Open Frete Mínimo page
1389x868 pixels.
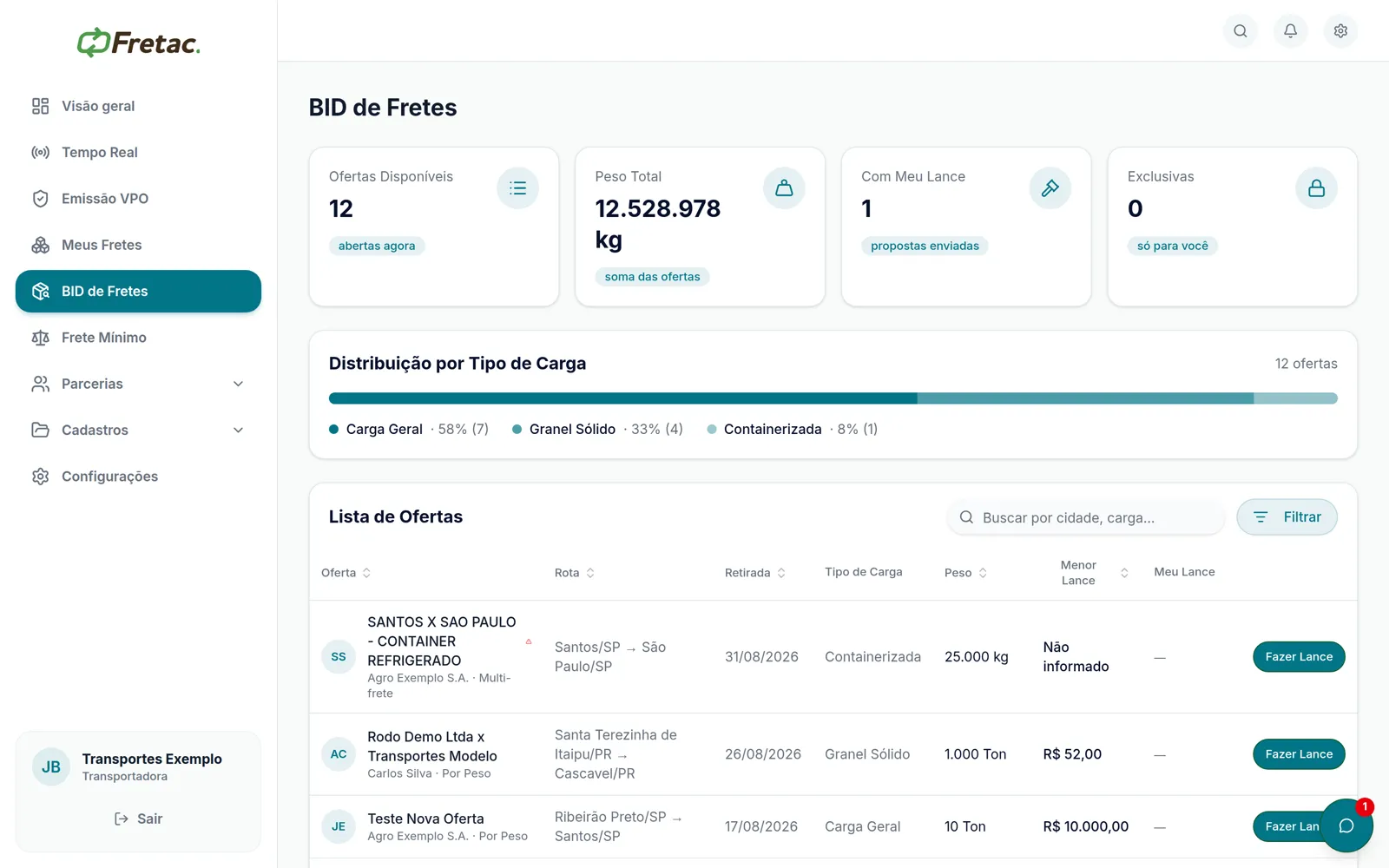[138, 338]
